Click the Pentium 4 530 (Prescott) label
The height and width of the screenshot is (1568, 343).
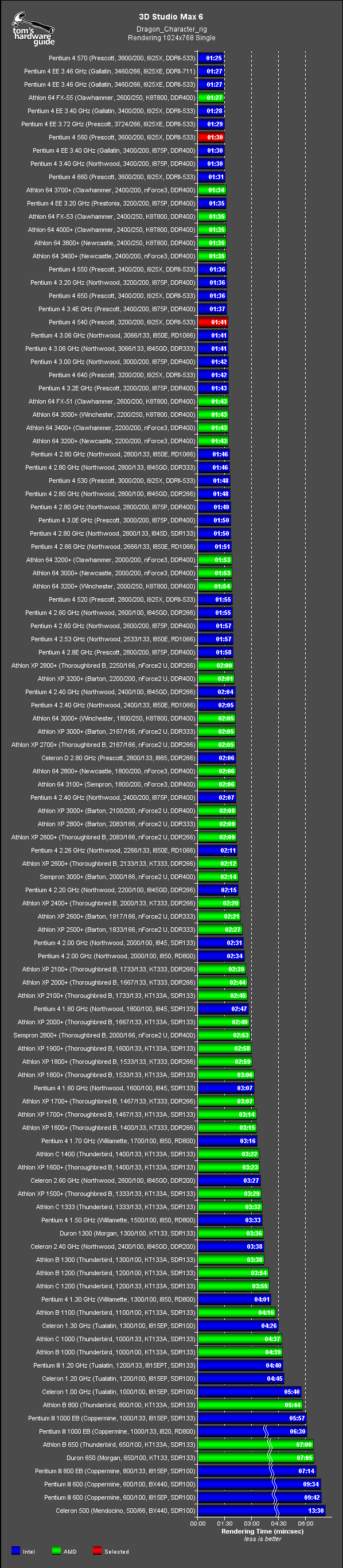[x=122, y=481]
